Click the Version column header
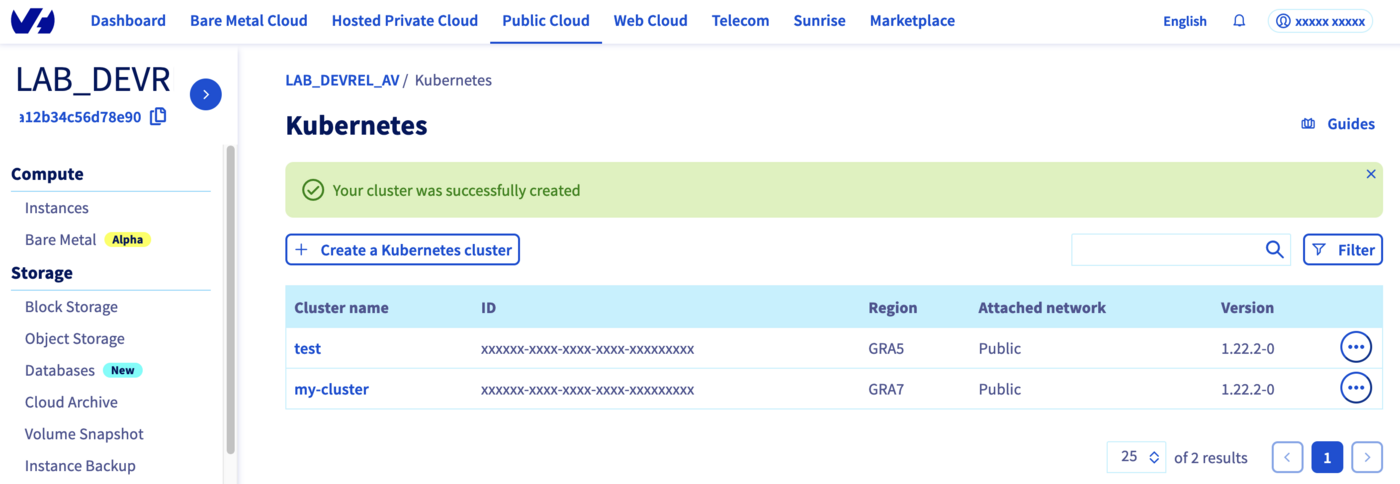The height and width of the screenshot is (484, 1400). tap(1247, 308)
